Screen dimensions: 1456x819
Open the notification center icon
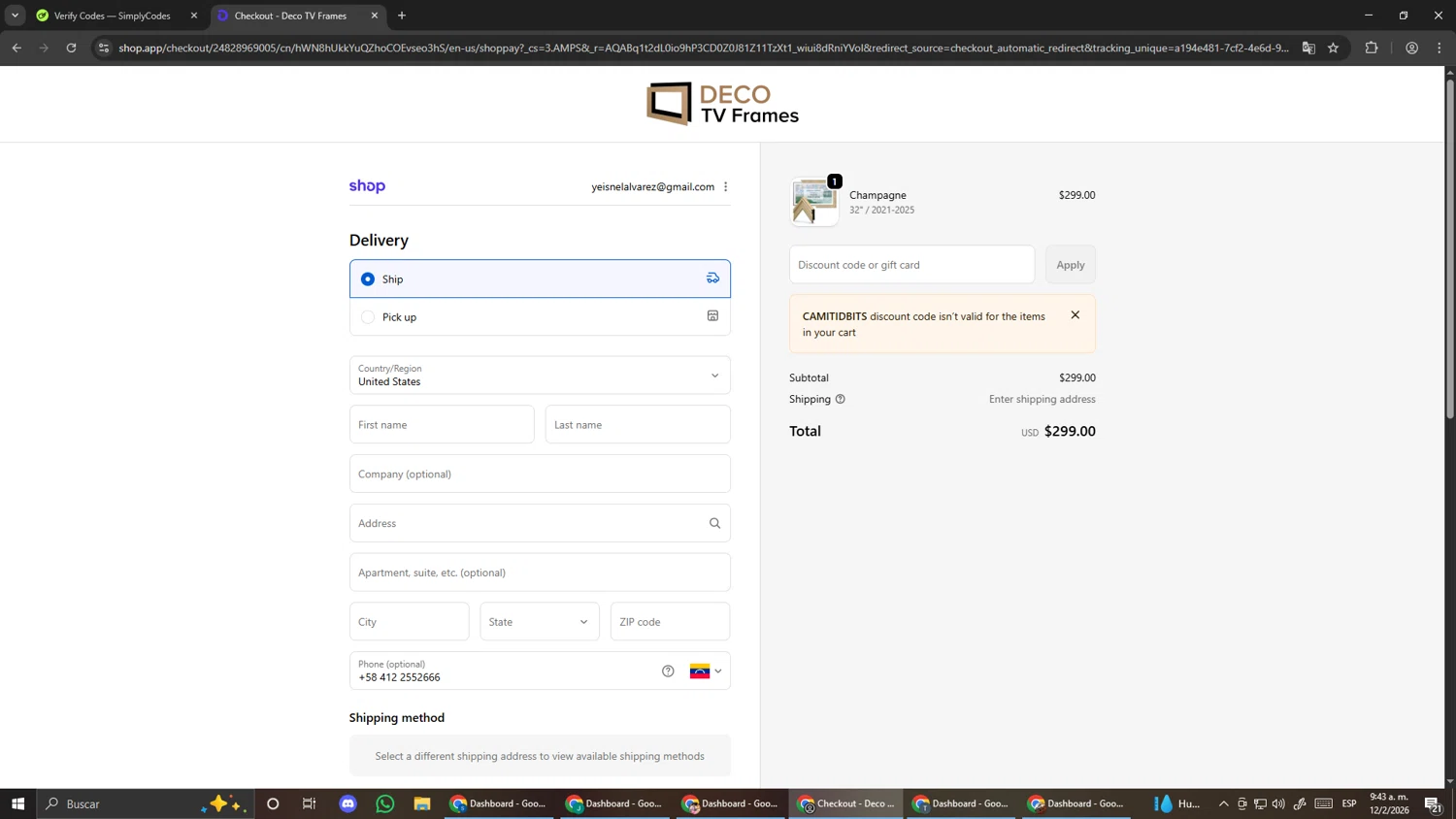click(1433, 803)
